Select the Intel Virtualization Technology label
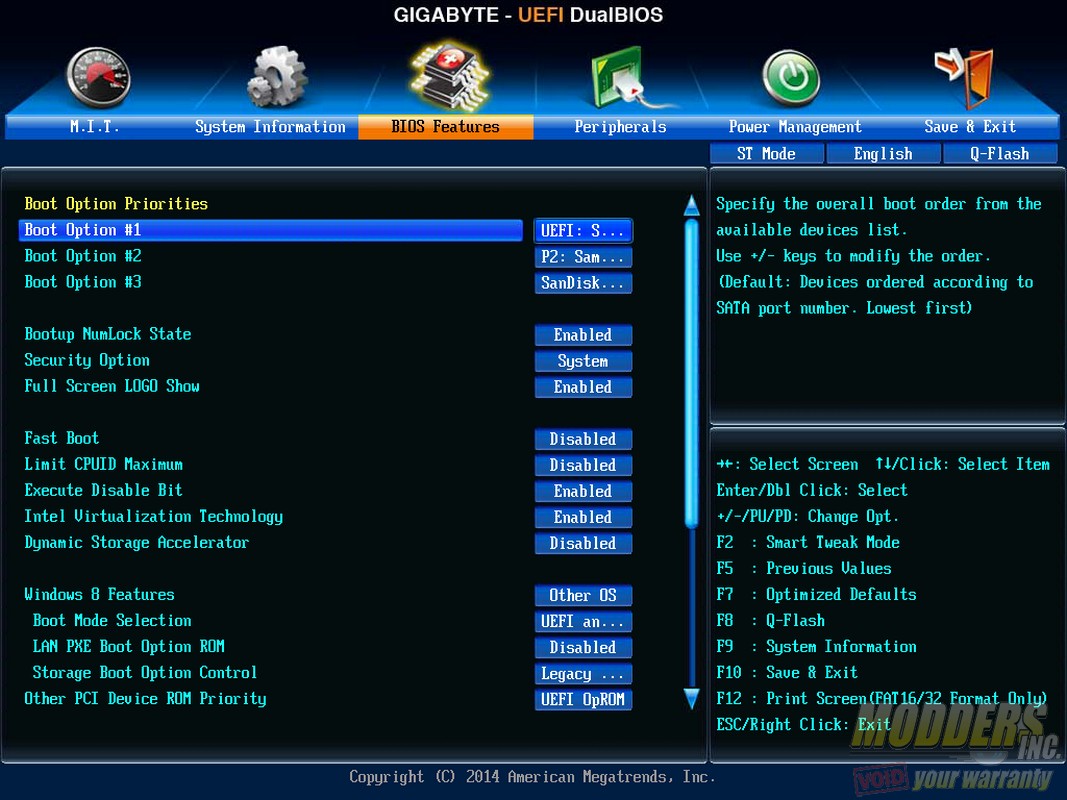This screenshot has height=800, width=1067. click(154, 516)
